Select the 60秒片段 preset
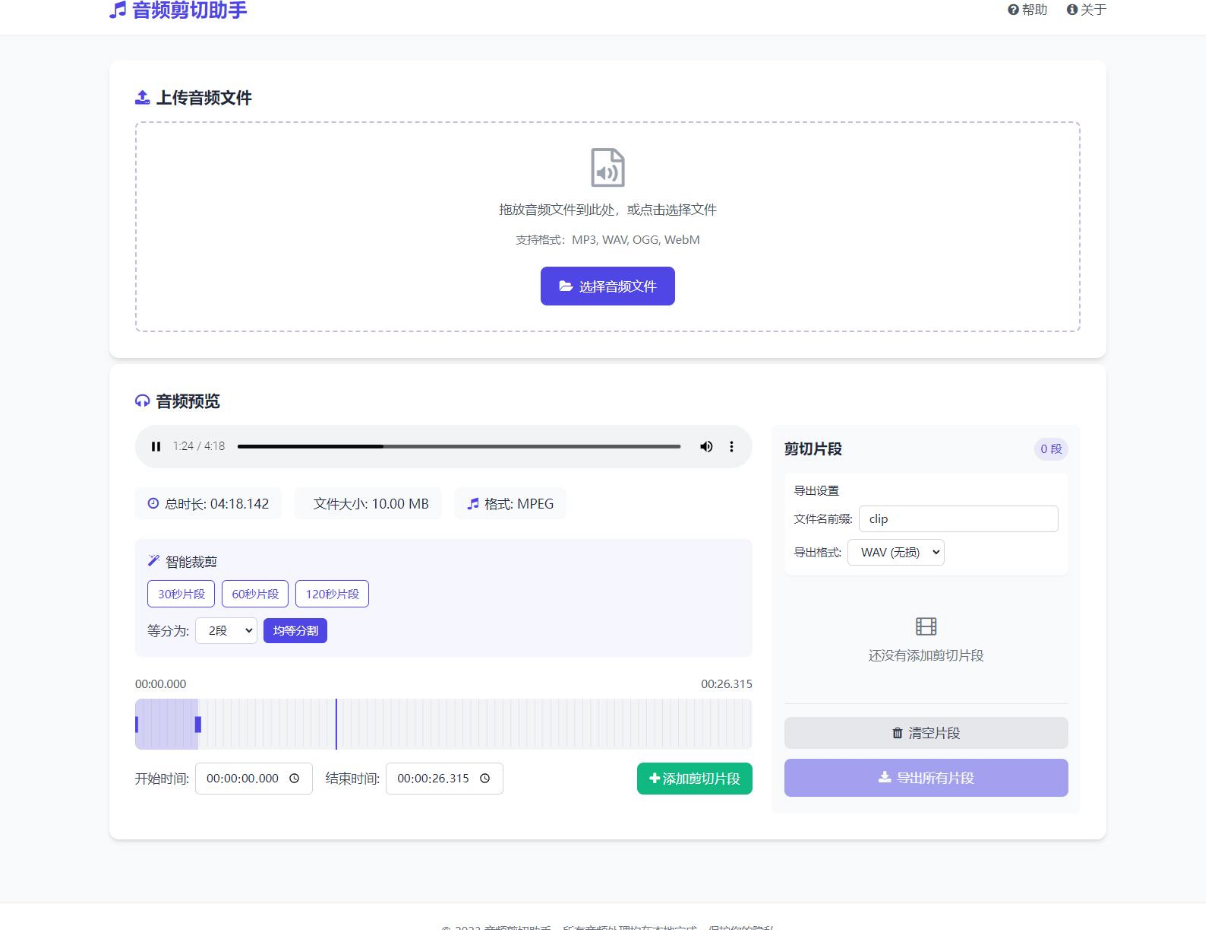Image resolution: width=1206 pixels, height=930 pixels. 255,594
